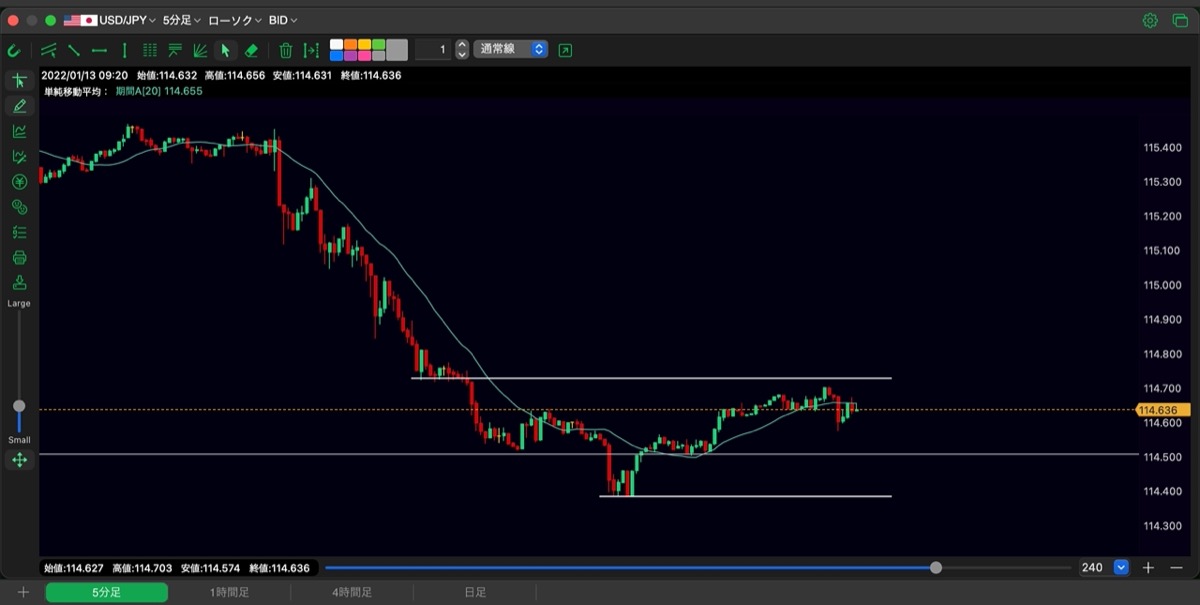This screenshot has height=605, width=1200.
Task: Toggle the bar-to-line alignment icon
Action: pos(311,49)
